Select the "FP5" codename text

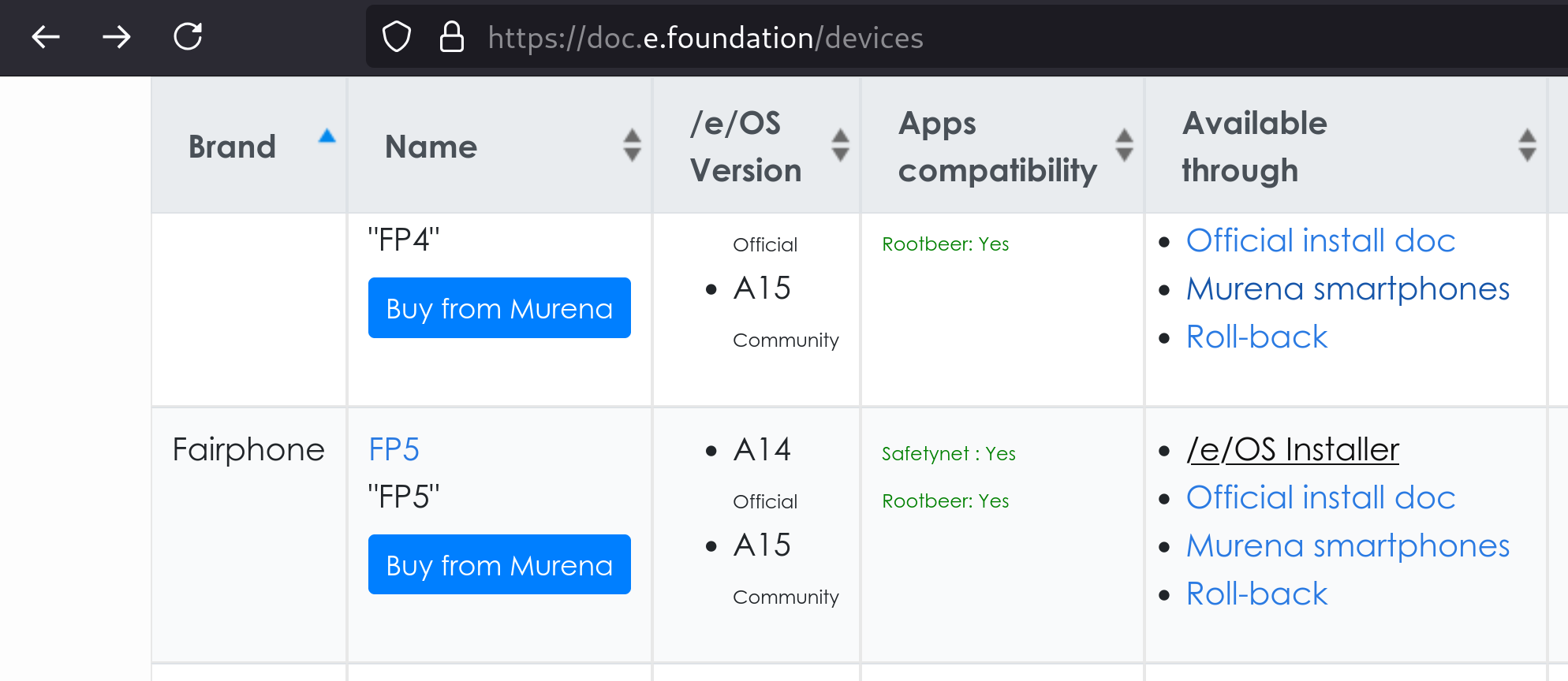click(x=404, y=497)
